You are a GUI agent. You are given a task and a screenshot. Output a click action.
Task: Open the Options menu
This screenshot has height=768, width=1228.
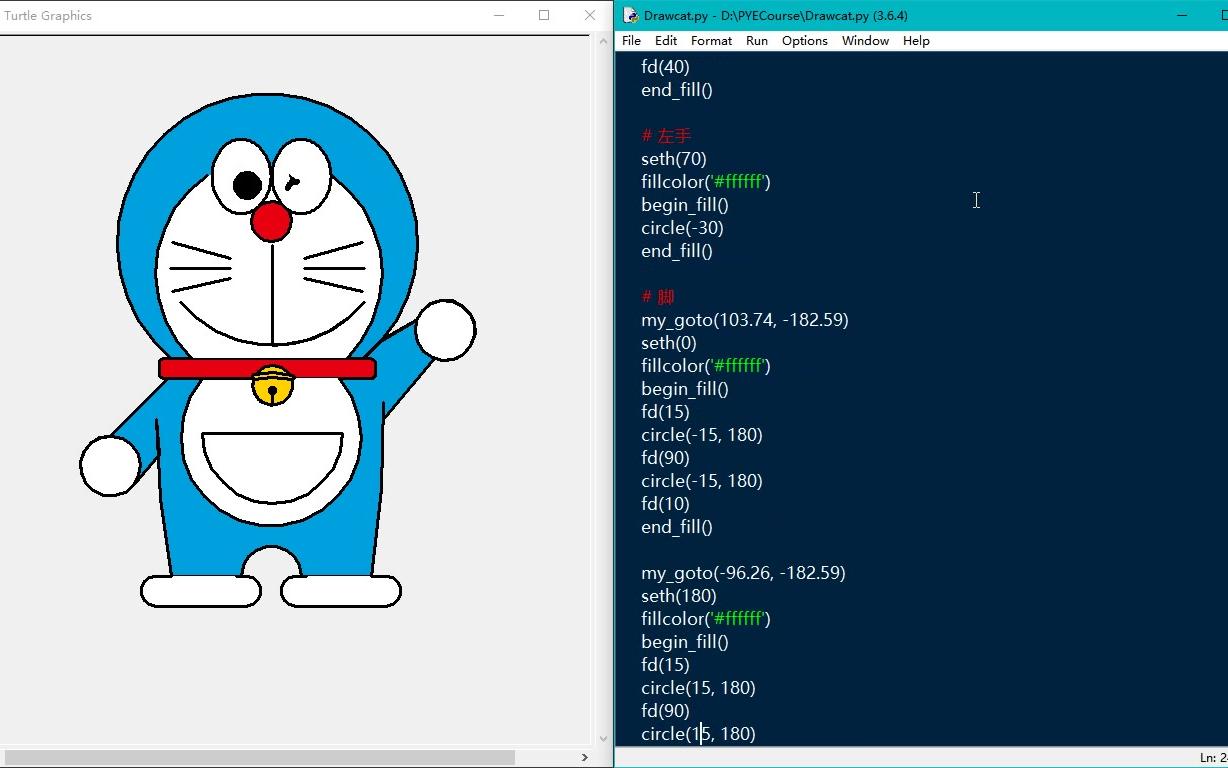coord(805,41)
